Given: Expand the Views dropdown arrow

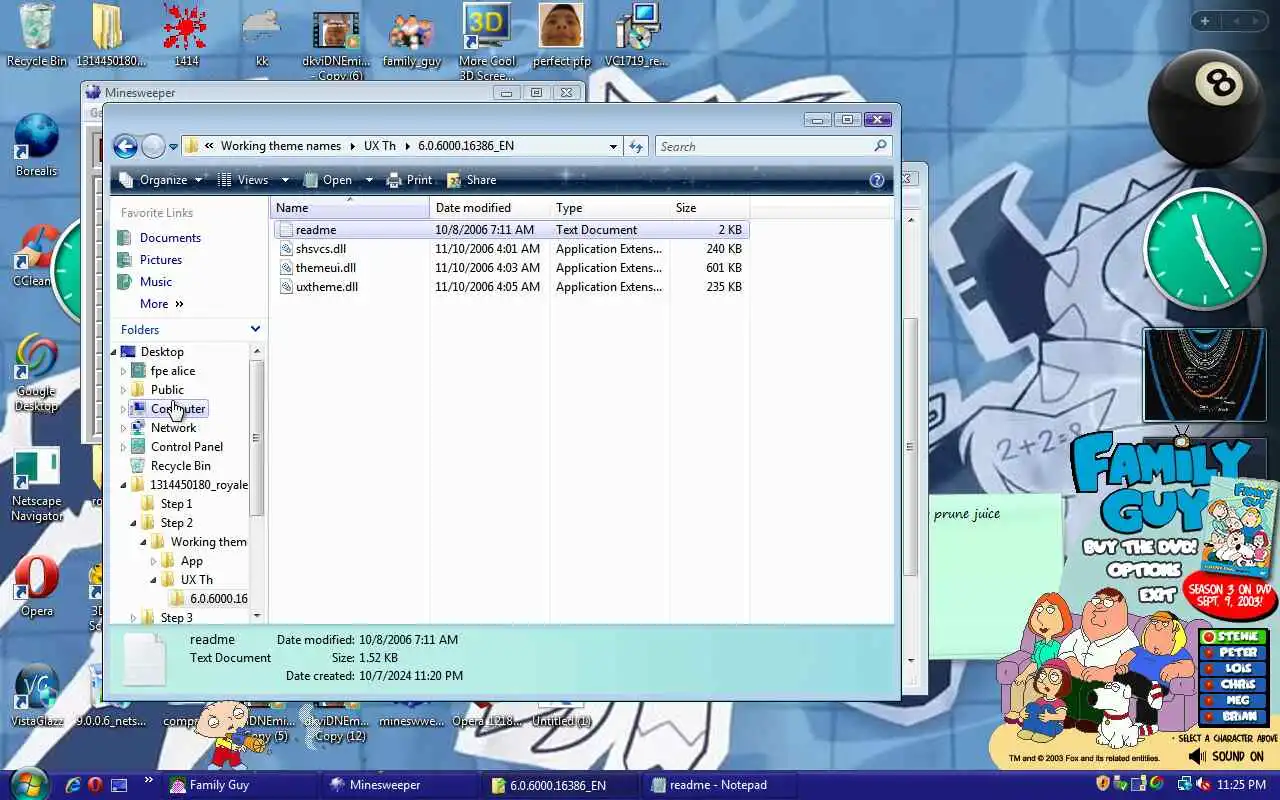Looking at the screenshot, I should click(285, 180).
